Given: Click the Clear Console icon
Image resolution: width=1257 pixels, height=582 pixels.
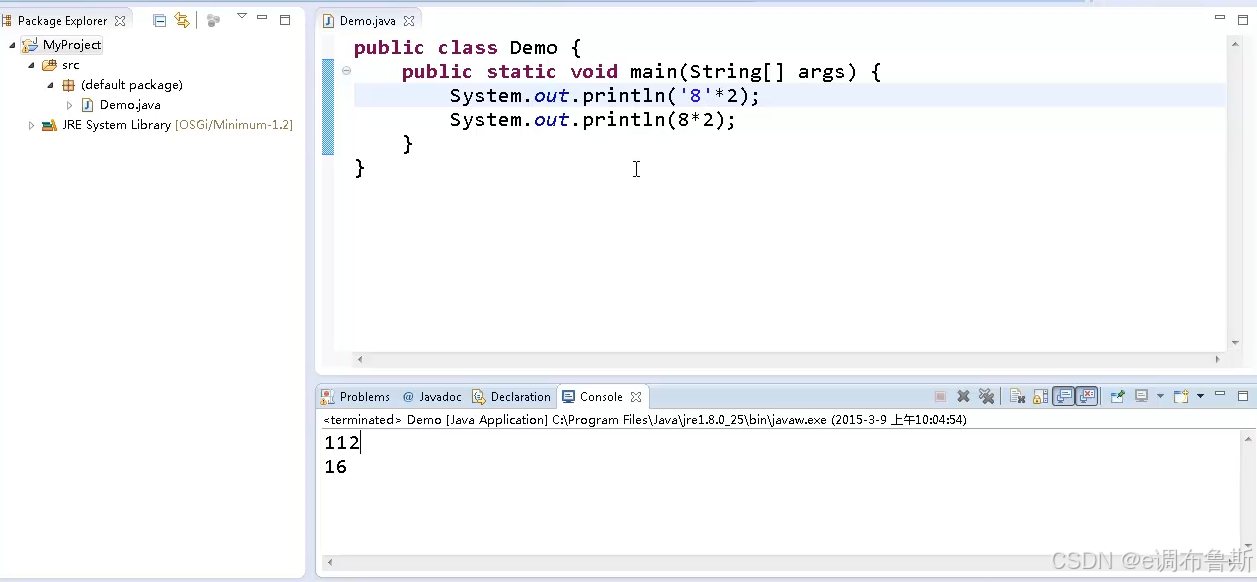Looking at the screenshot, I should tap(1017, 397).
